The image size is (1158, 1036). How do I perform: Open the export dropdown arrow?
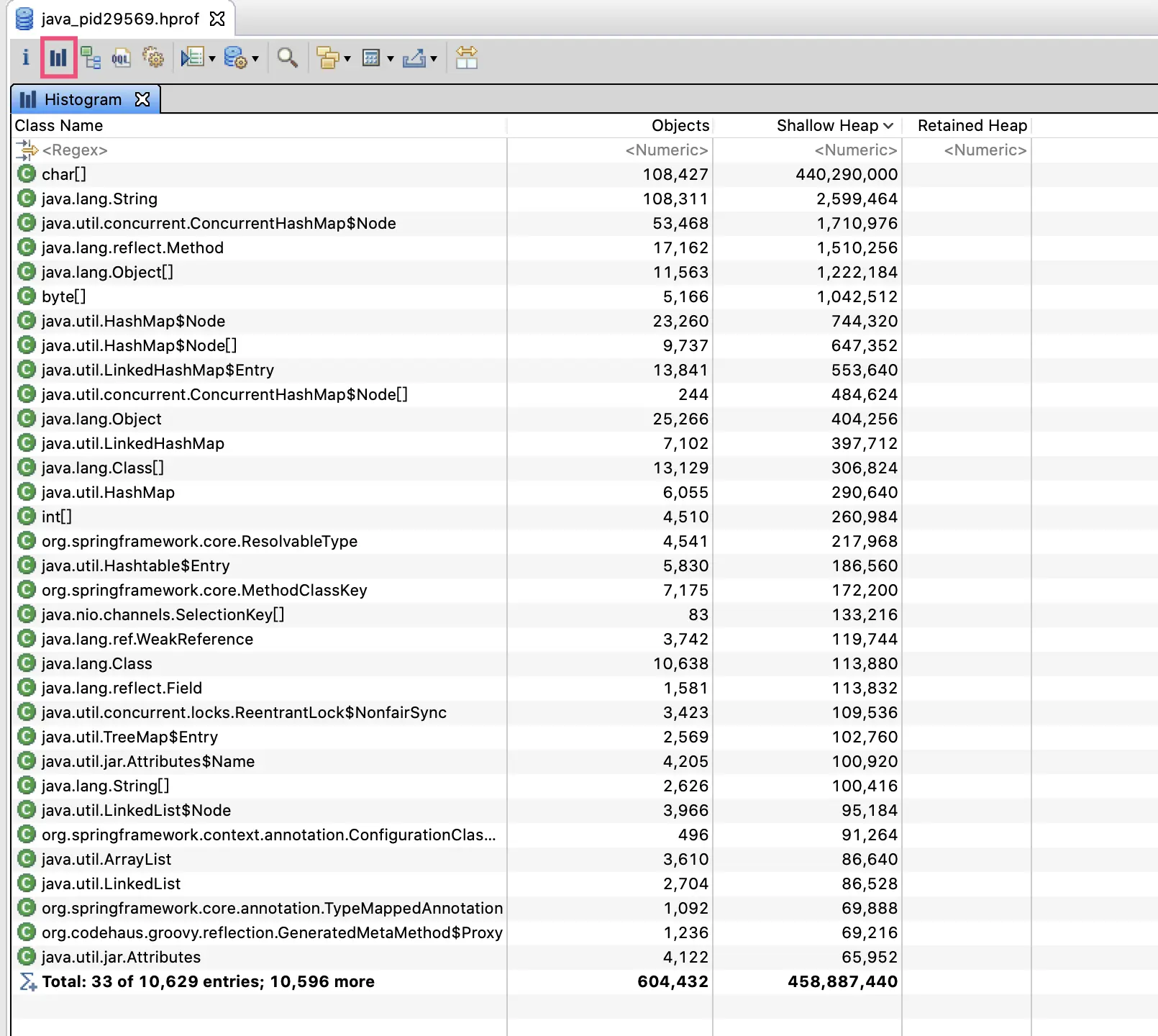coord(434,59)
